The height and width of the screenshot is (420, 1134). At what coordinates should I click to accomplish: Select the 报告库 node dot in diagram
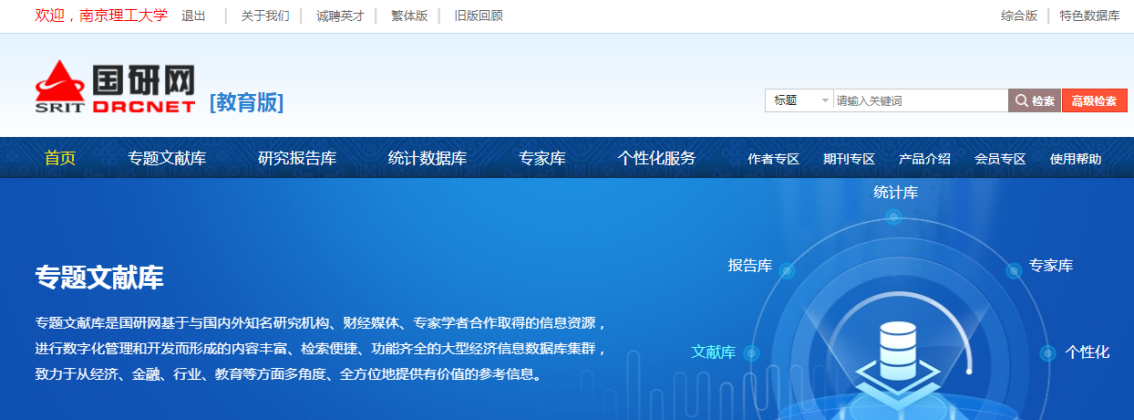(788, 272)
